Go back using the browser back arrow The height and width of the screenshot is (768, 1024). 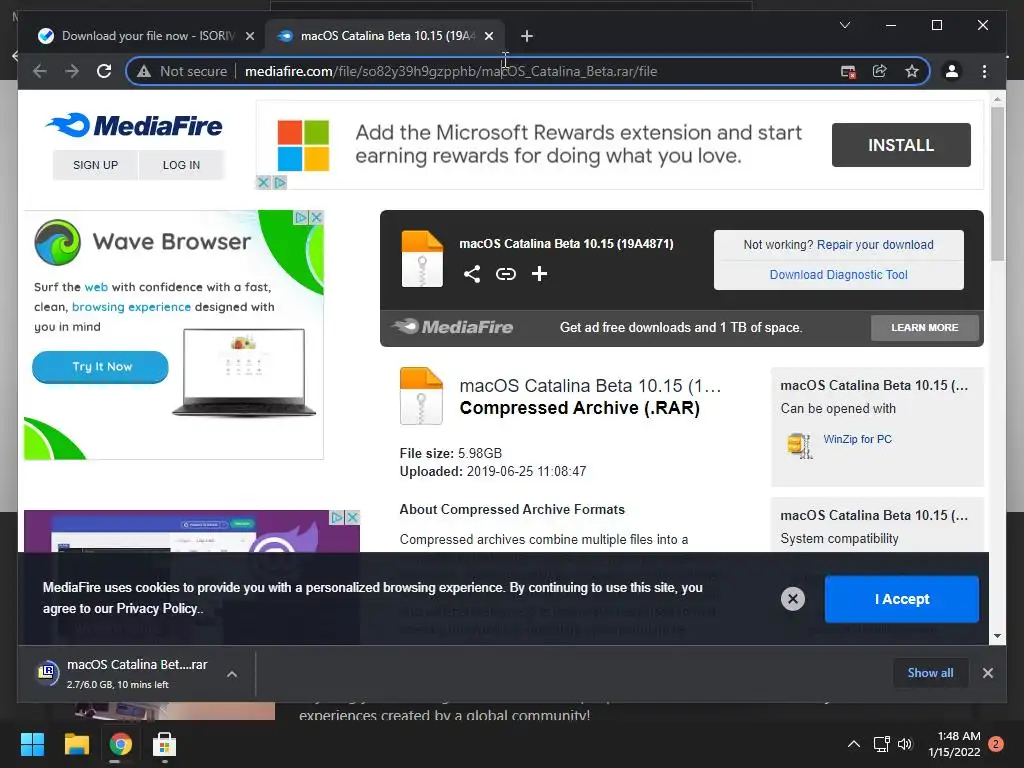pyautogui.click(x=40, y=71)
